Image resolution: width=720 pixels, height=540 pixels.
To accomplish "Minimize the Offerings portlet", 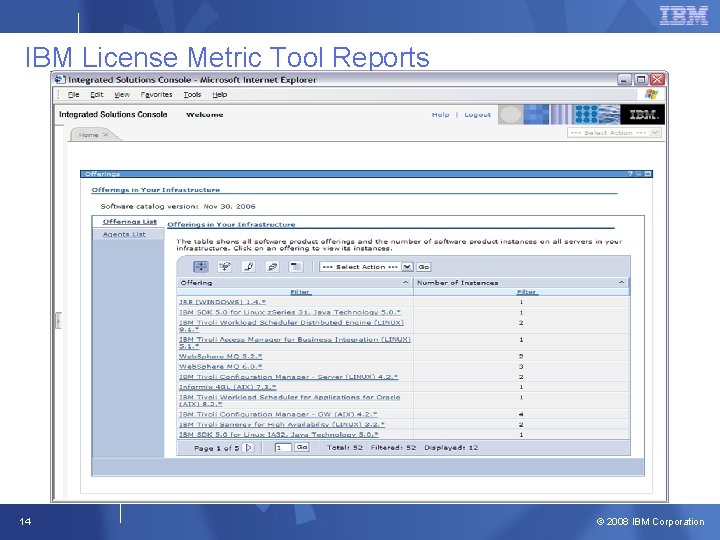I will tap(639, 174).
